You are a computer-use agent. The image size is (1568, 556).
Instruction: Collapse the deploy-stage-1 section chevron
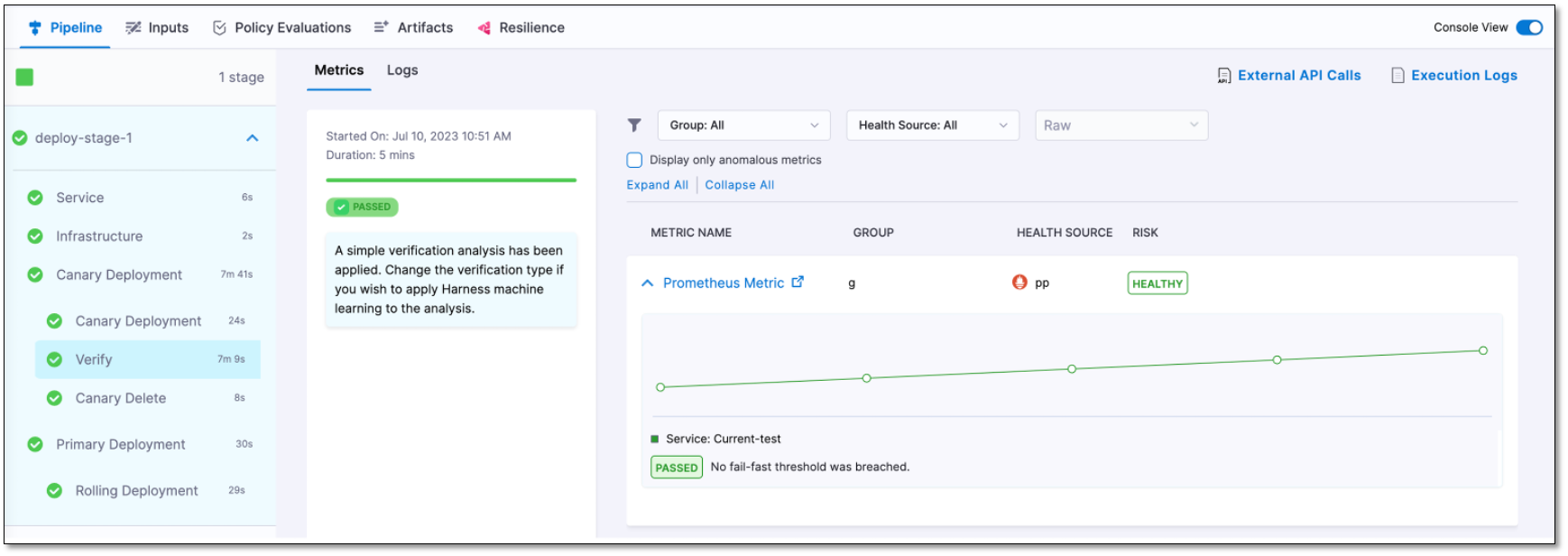coord(253,138)
